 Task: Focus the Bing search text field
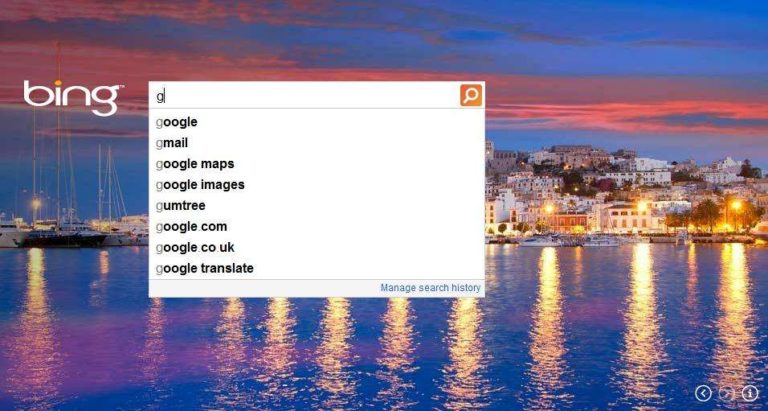click(305, 95)
